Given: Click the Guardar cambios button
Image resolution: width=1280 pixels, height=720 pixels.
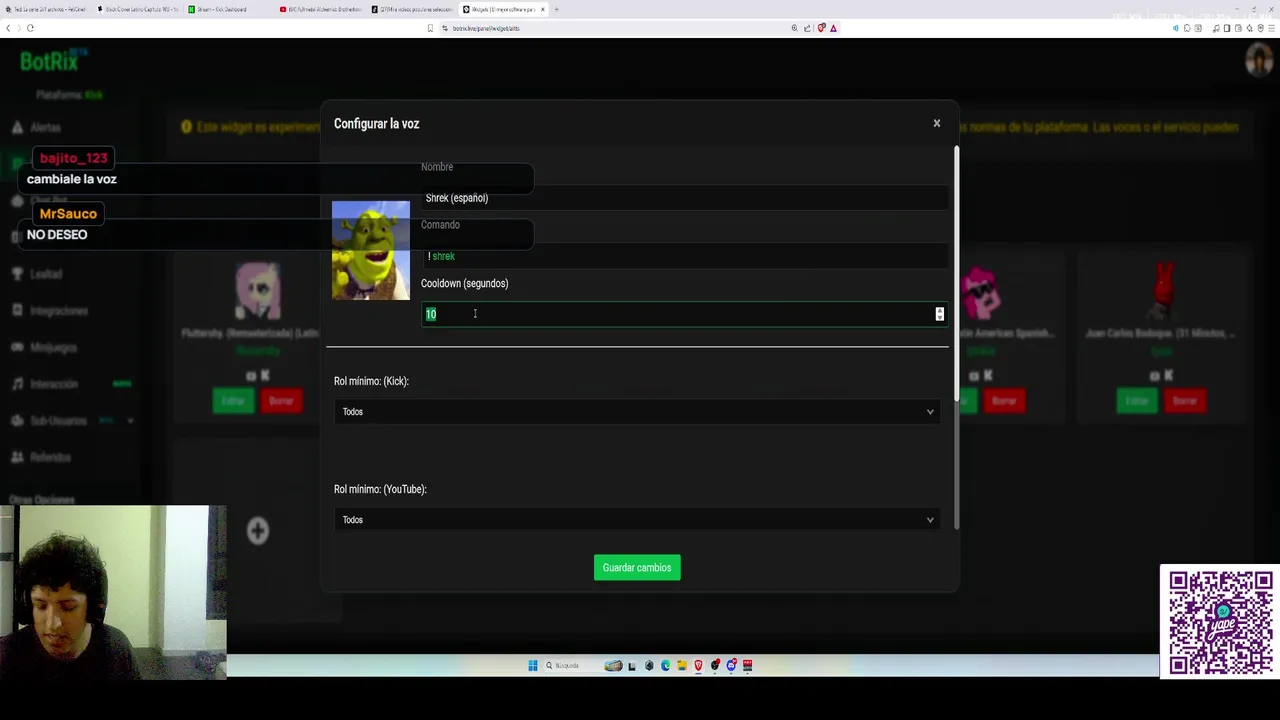Looking at the screenshot, I should point(637,568).
